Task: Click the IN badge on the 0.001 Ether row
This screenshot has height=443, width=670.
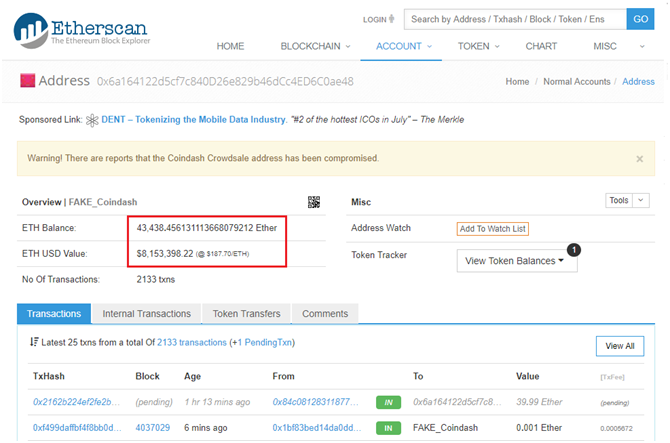Action: click(x=388, y=428)
